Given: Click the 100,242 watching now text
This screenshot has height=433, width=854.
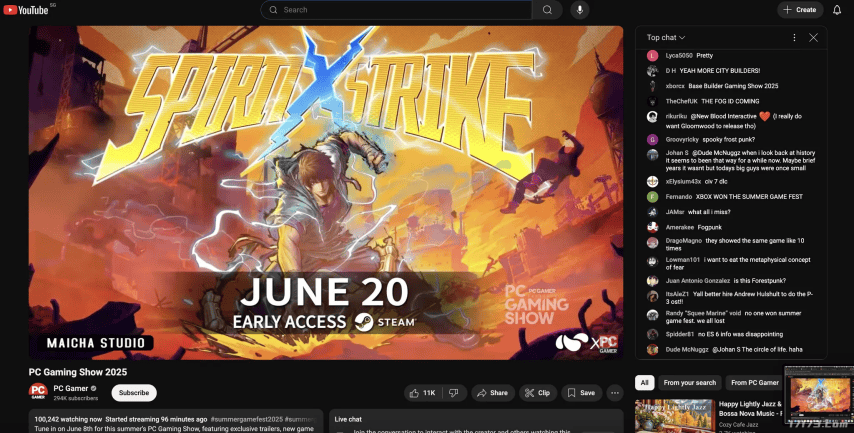Looking at the screenshot, I should (x=68, y=419).
